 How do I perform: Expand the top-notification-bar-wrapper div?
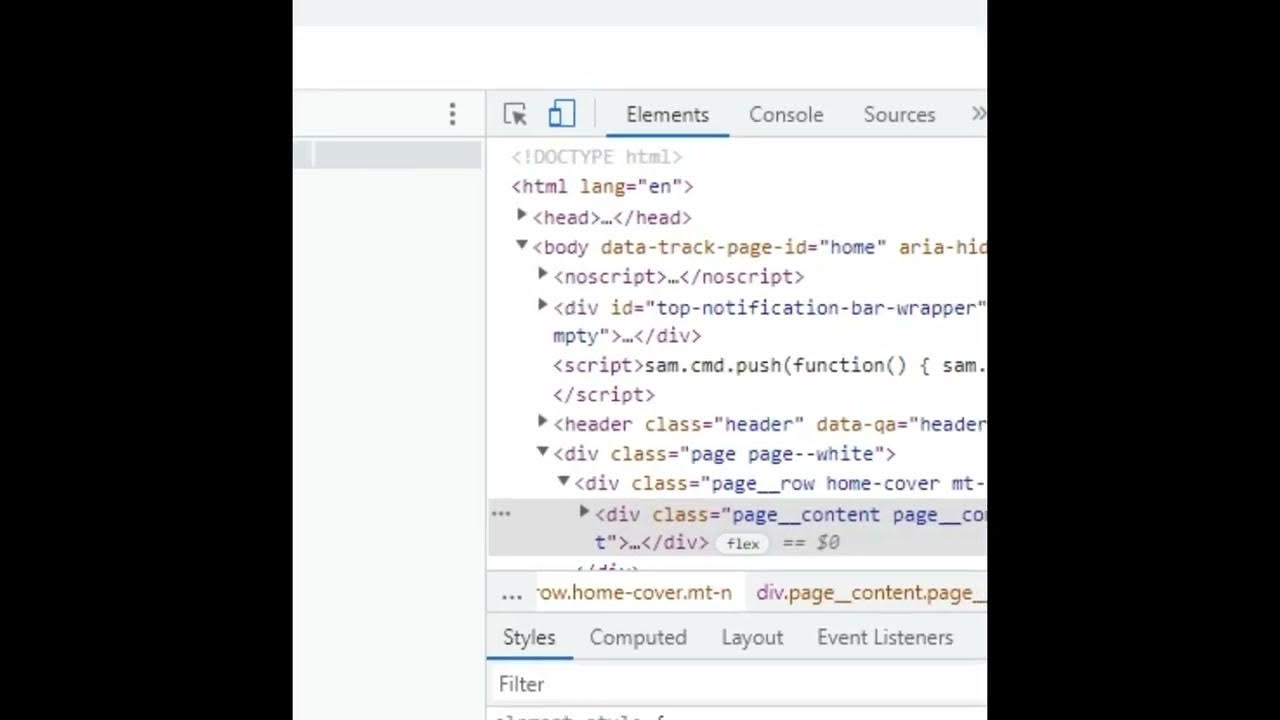543,305
